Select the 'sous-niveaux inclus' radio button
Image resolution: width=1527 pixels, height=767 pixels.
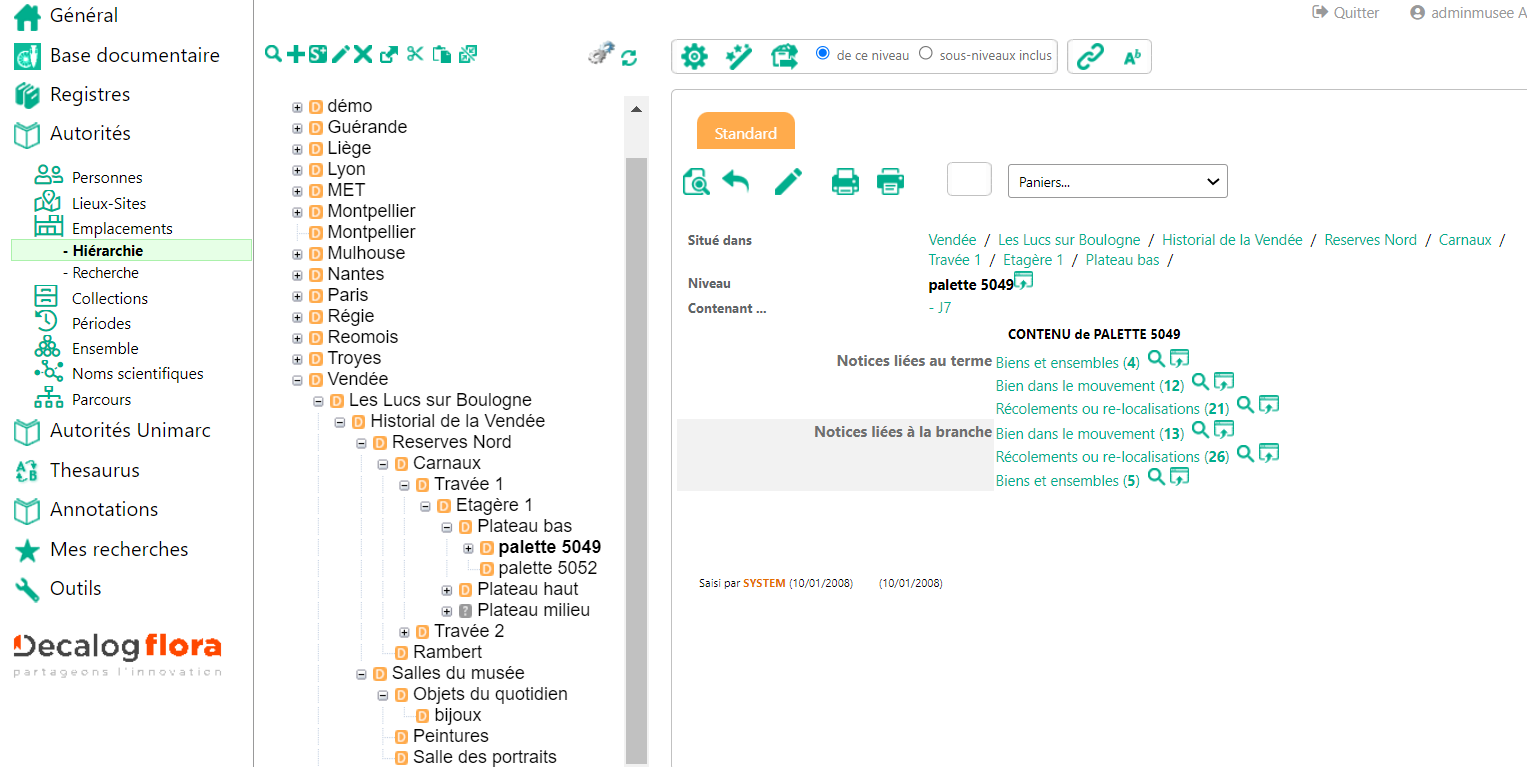click(x=926, y=54)
